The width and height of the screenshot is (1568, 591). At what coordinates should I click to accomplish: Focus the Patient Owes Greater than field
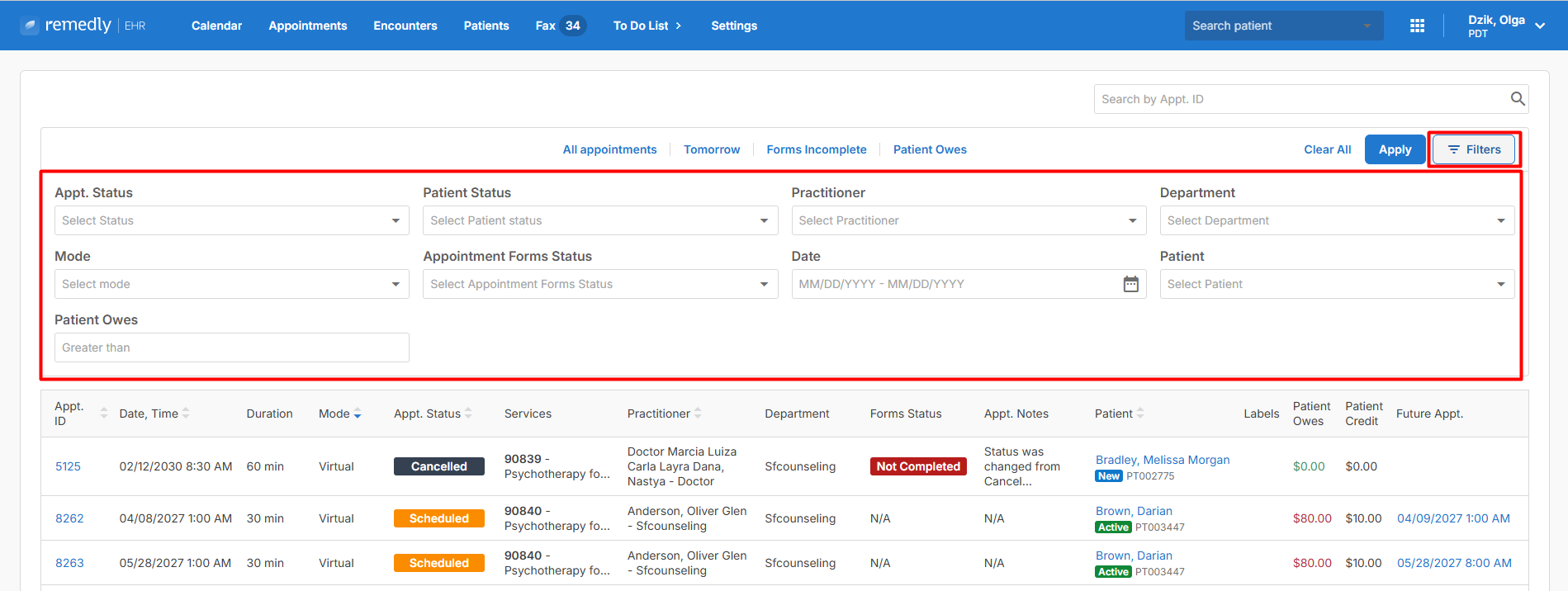pos(231,348)
